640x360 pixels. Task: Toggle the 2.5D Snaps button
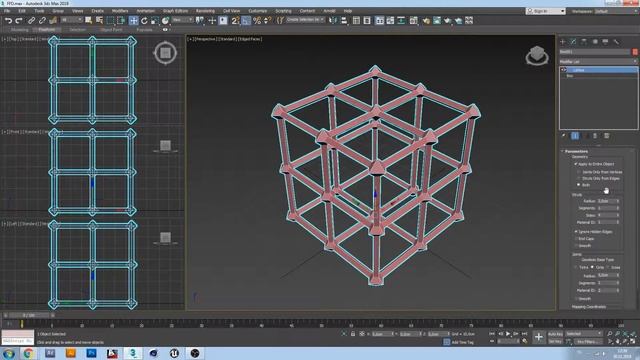click(235, 20)
